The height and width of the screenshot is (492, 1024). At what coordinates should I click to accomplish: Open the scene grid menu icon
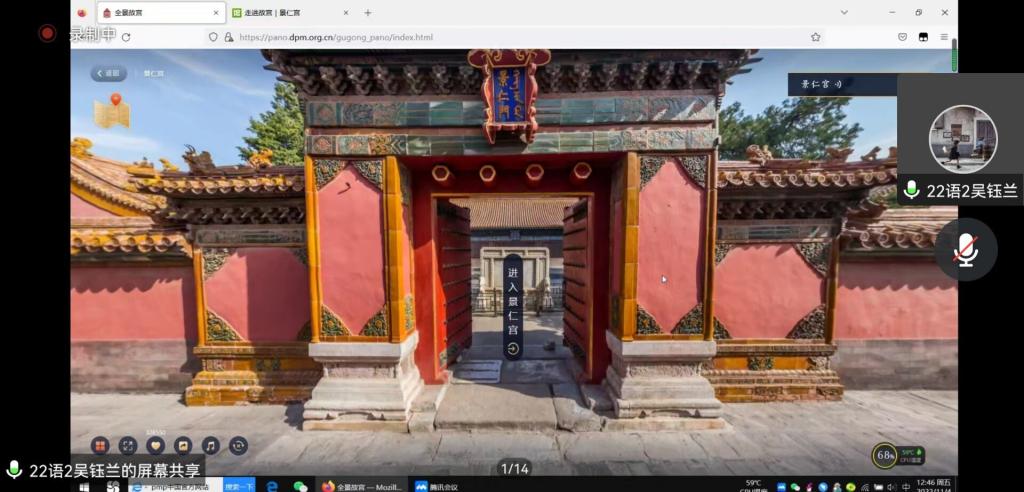100,446
